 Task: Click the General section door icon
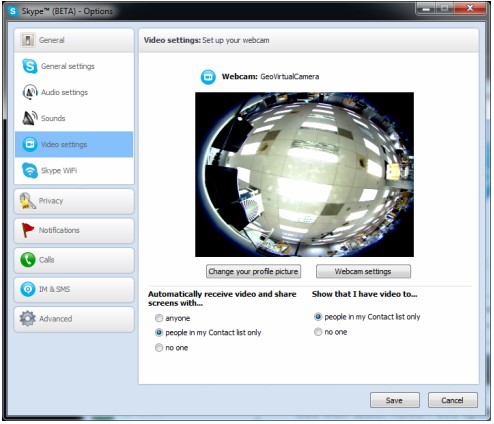[x=28, y=40]
